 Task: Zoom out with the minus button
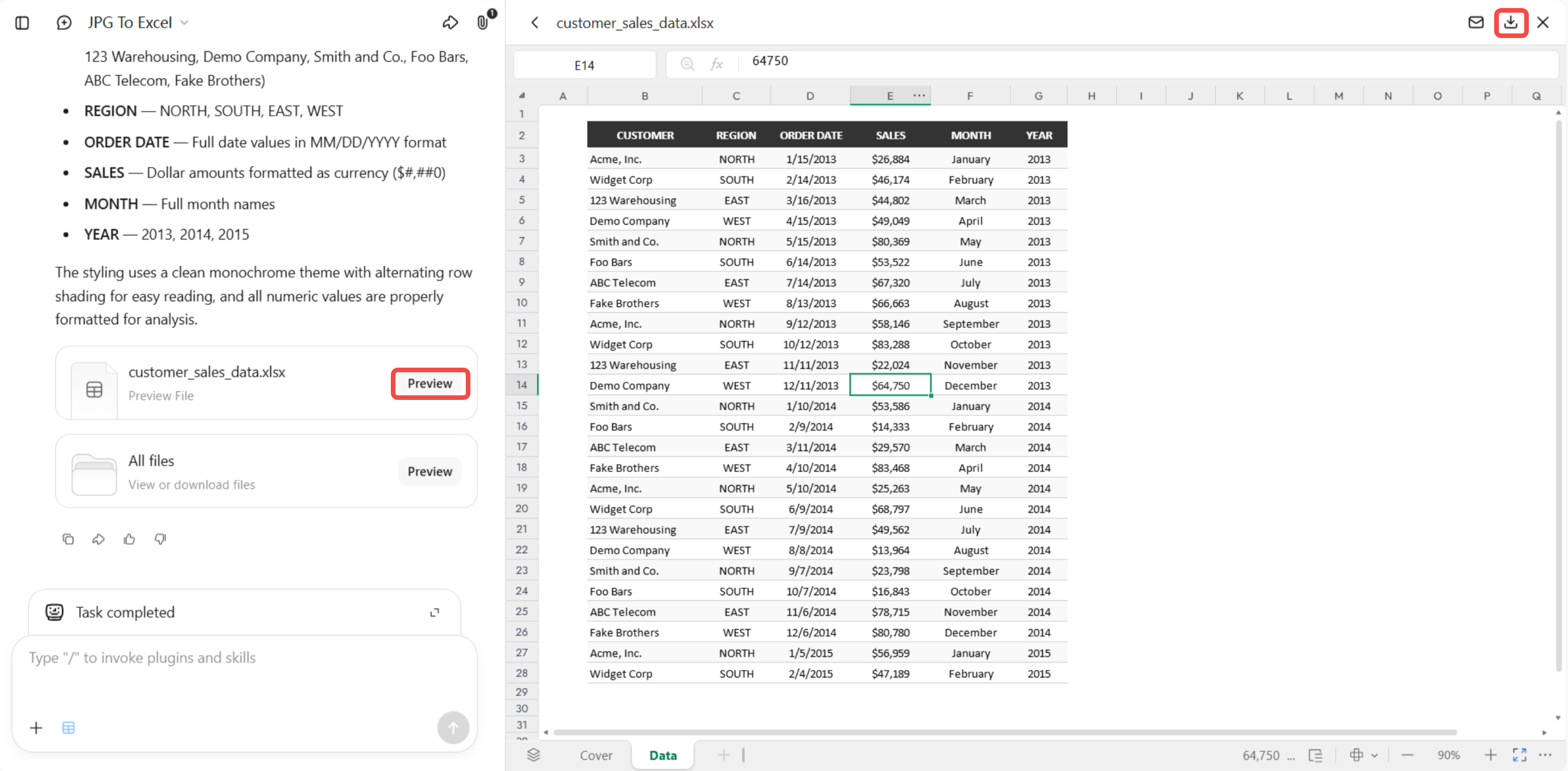1407,755
